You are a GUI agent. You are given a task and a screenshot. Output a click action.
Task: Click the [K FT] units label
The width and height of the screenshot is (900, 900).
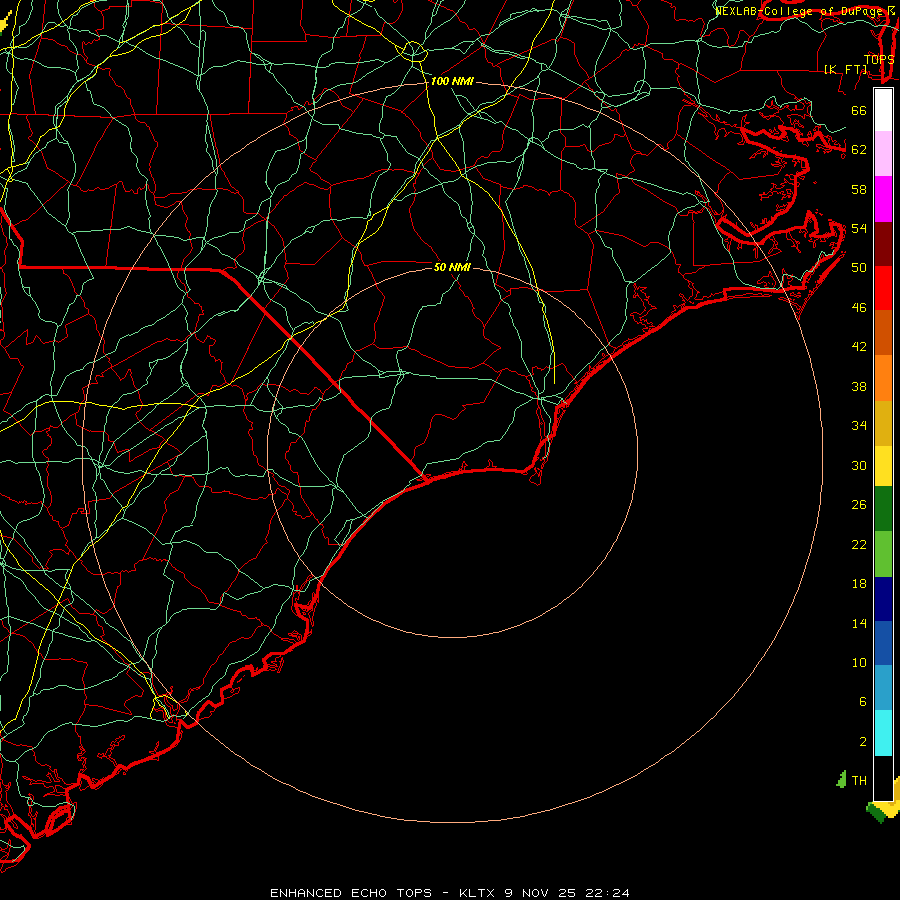[845, 69]
